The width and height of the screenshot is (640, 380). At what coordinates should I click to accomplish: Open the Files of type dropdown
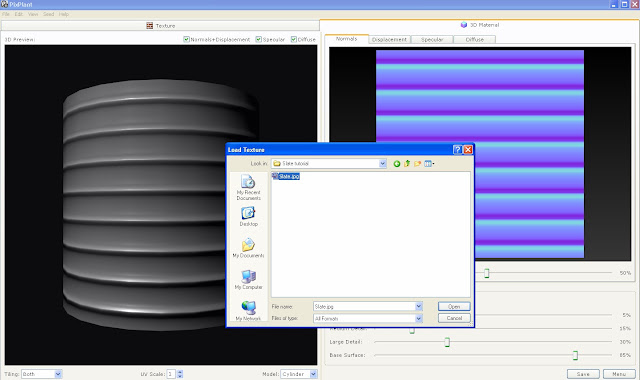418,318
